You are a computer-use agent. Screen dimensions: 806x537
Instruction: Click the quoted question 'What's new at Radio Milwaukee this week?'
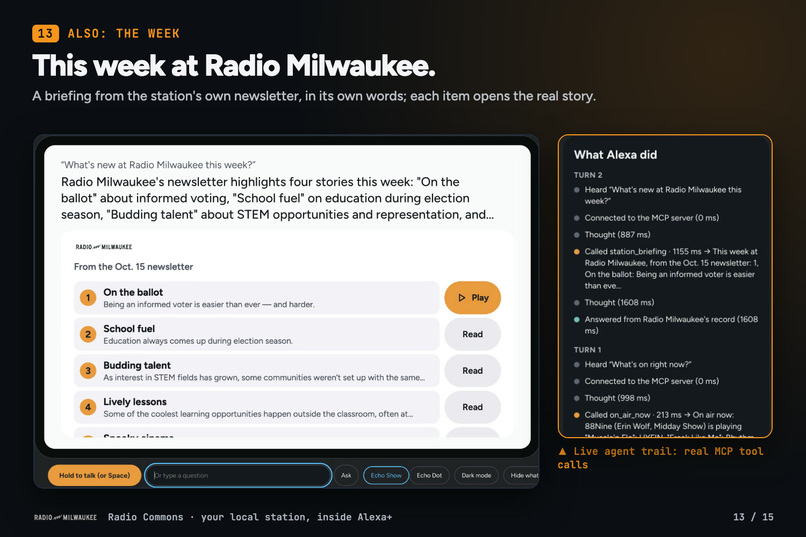158,165
